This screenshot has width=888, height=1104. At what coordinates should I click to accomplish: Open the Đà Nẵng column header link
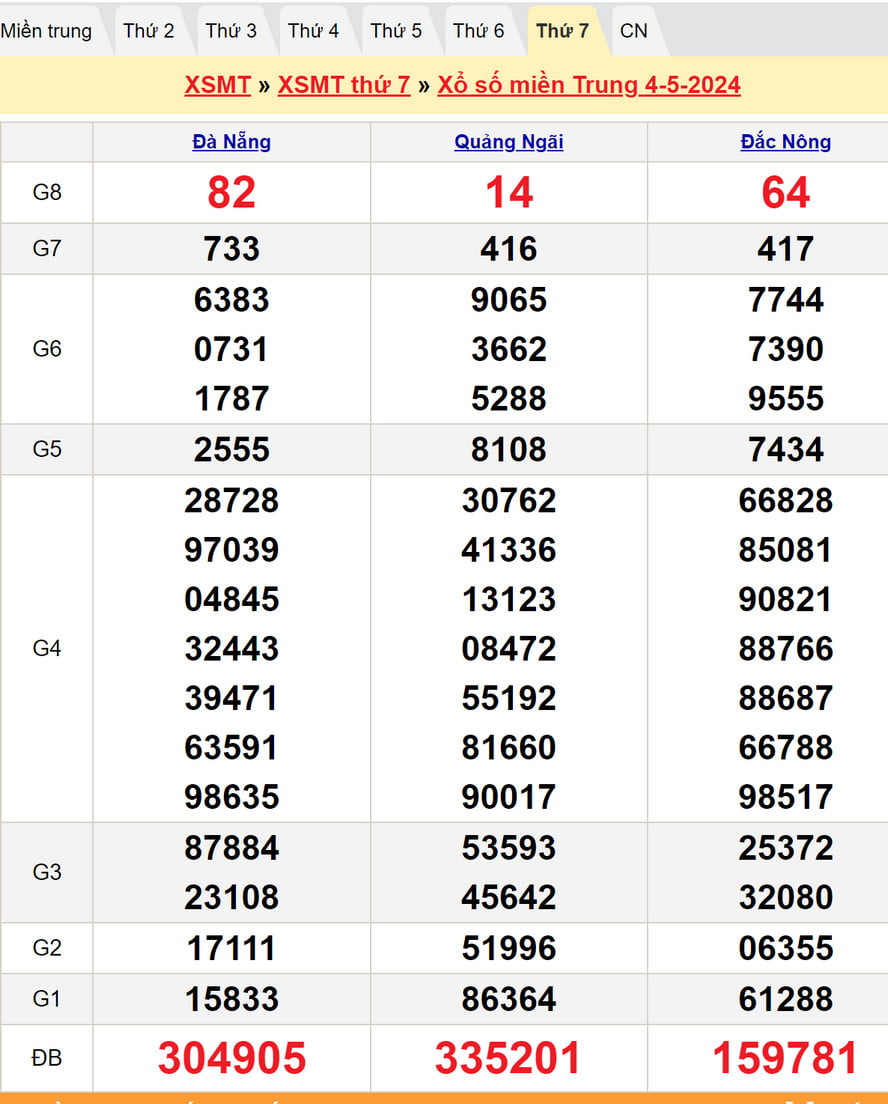231,142
